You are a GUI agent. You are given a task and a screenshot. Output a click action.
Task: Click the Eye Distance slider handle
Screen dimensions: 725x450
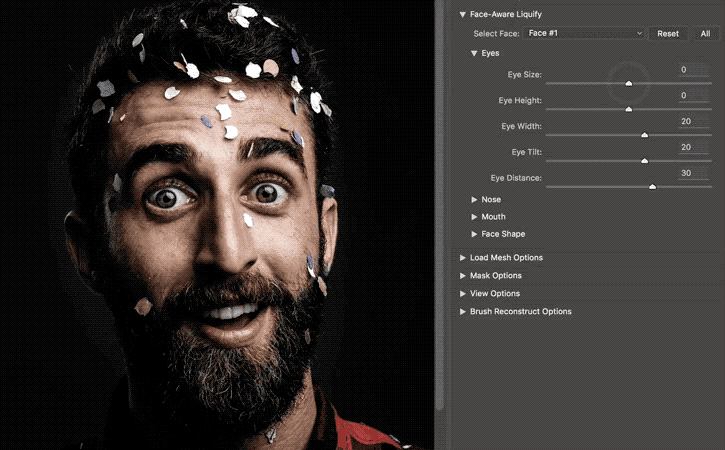pyautogui.click(x=653, y=186)
